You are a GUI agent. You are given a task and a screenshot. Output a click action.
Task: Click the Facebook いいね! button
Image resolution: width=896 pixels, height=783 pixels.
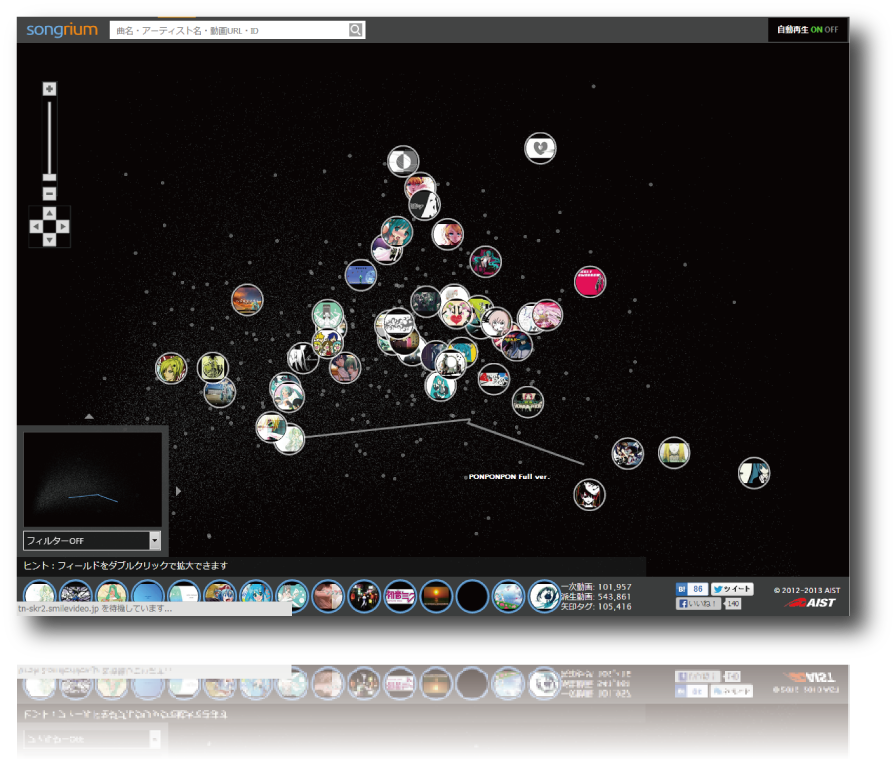pyautogui.click(x=699, y=604)
